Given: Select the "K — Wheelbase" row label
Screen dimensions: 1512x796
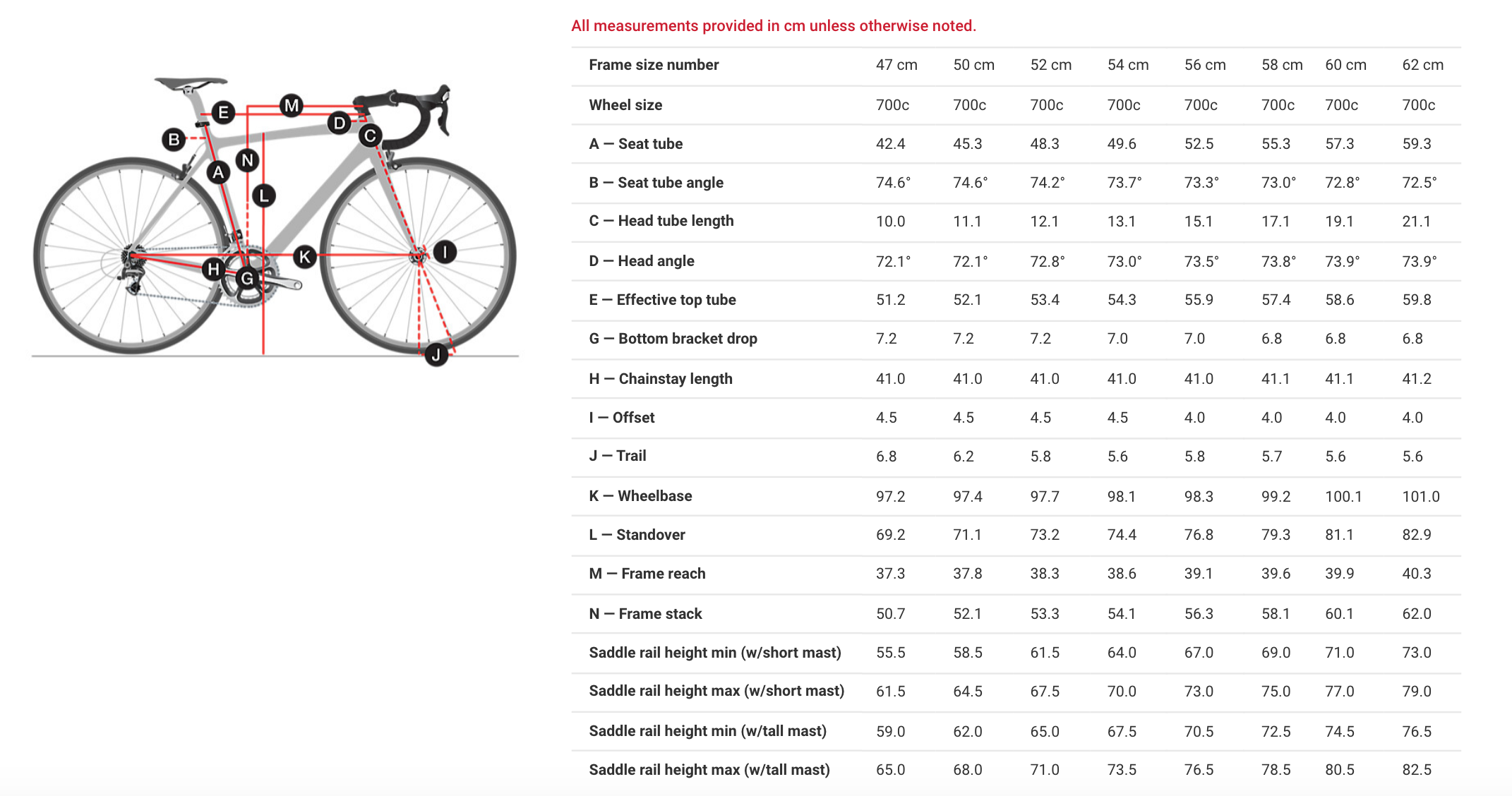Looking at the screenshot, I should [x=640, y=496].
